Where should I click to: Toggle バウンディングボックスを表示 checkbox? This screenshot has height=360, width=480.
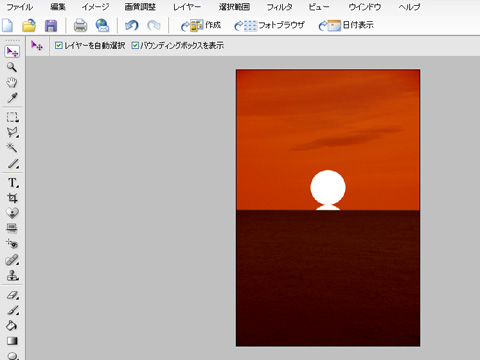tap(135, 45)
